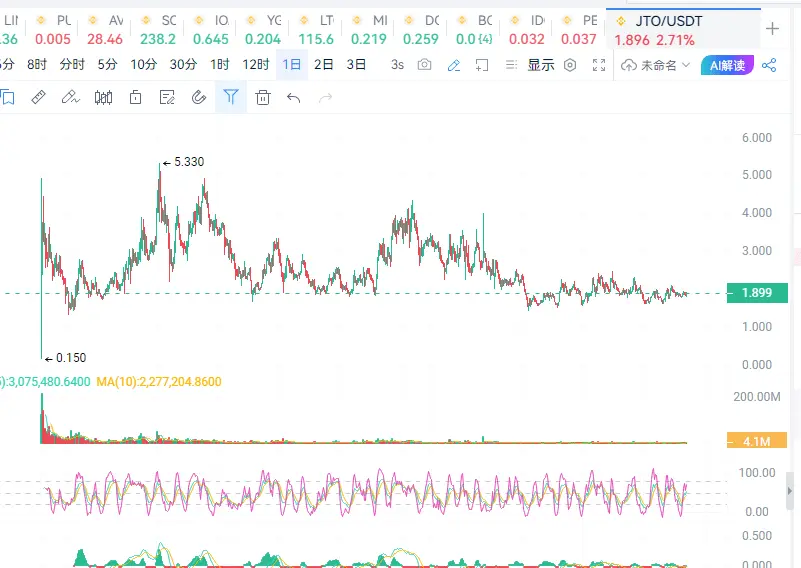Switch to the 10分 timeframe
Screen dimensions: 801x568
coord(144,64)
